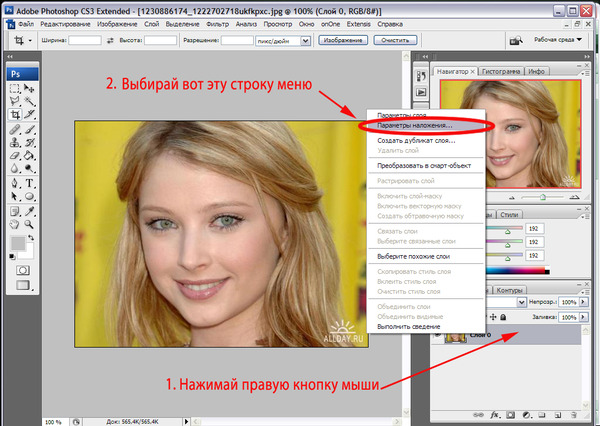Select the Path Selection tool

(15, 196)
